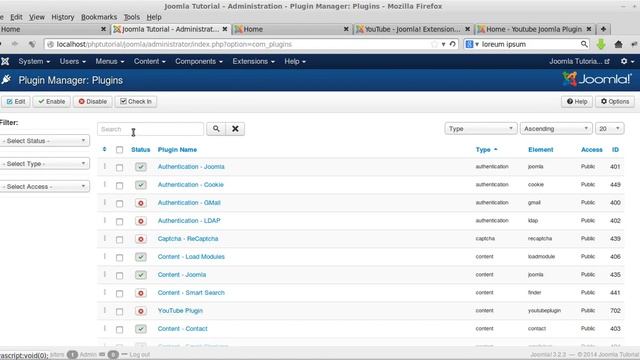Image resolution: width=640 pixels, height=360 pixels.
Task: Open the settings gear menu
Action: 627,61
